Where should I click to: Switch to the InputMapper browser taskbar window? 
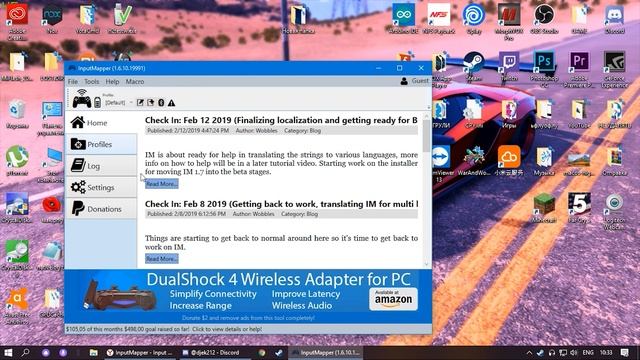tap(140, 353)
